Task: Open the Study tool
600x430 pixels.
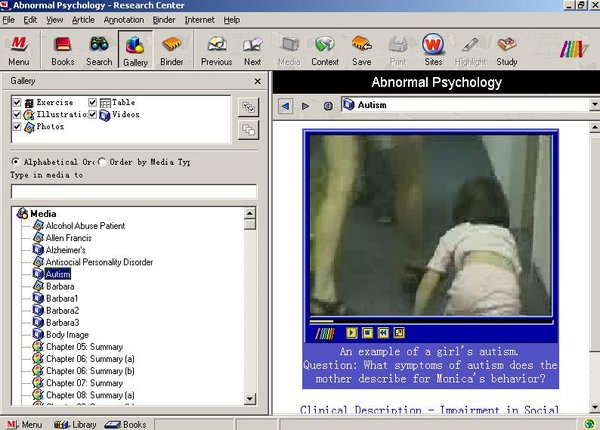Action: (x=507, y=48)
